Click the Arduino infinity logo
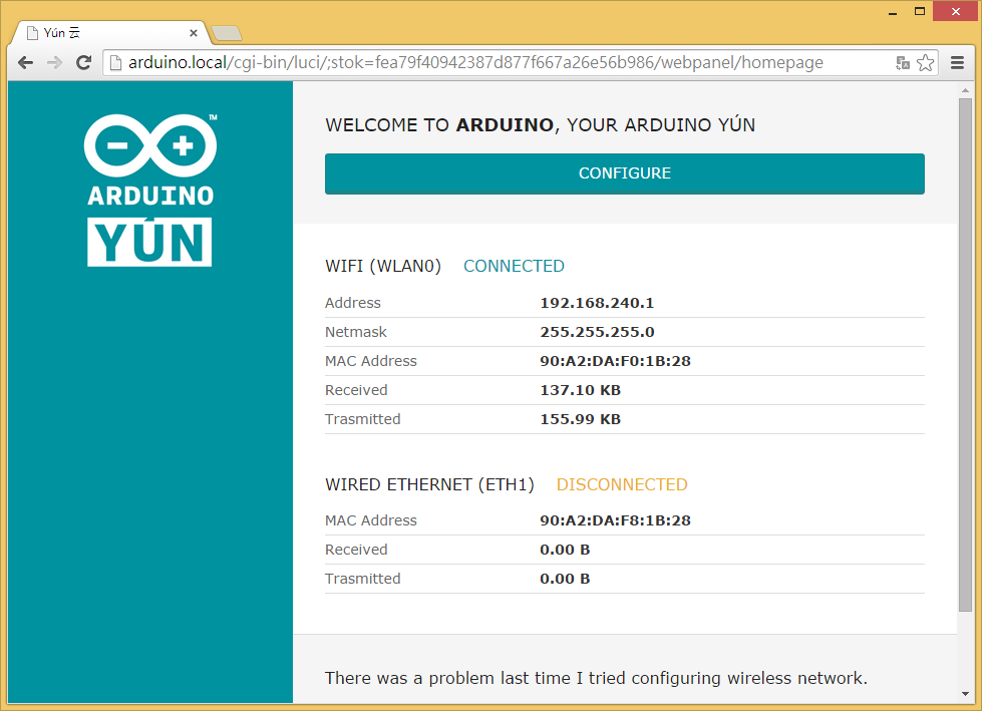Viewport: 982px width, 711px height. tap(150, 145)
